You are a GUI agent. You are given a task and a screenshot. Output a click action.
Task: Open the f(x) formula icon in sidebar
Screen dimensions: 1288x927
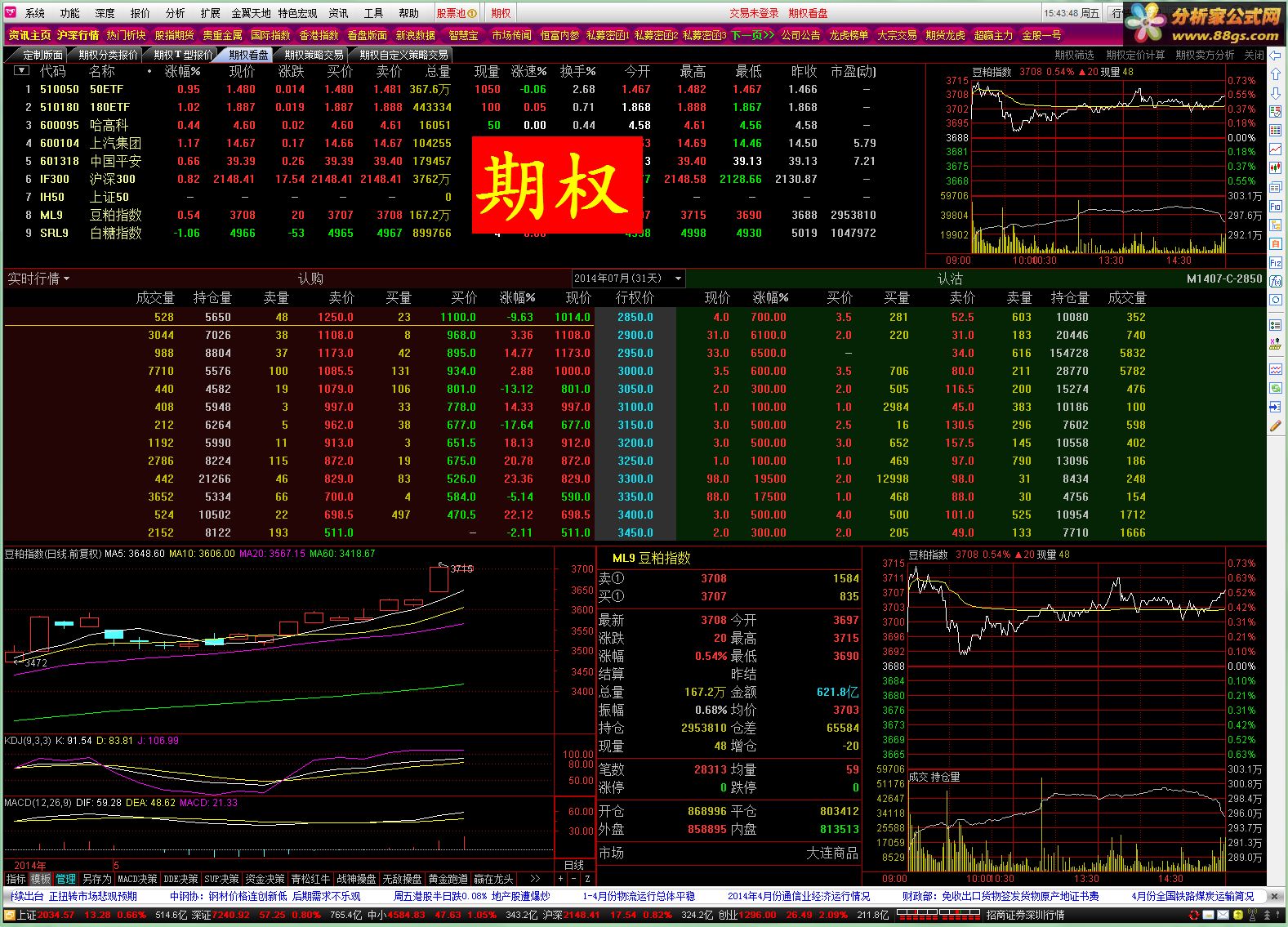coord(1276,281)
